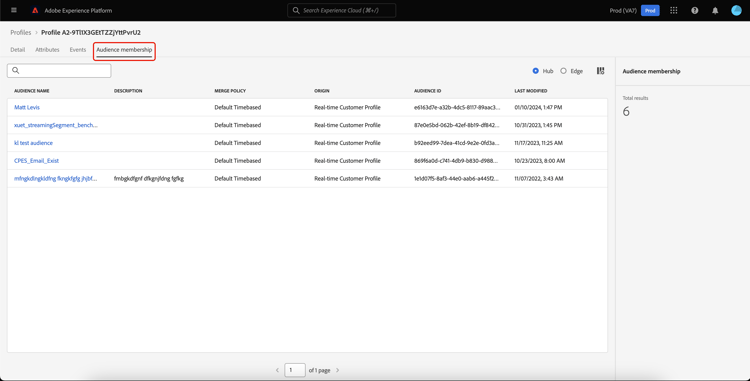
Task: Click the date 10/31/2023, 1:45 PM
Action: [538, 125]
